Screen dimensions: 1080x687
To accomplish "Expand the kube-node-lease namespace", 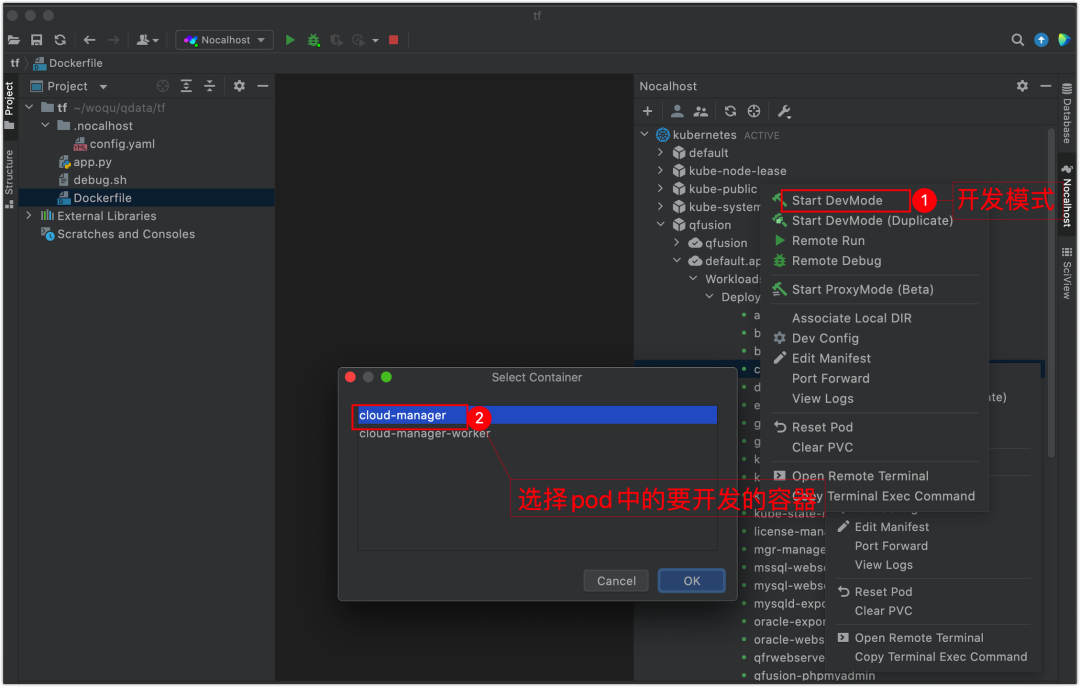I will 661,170.
